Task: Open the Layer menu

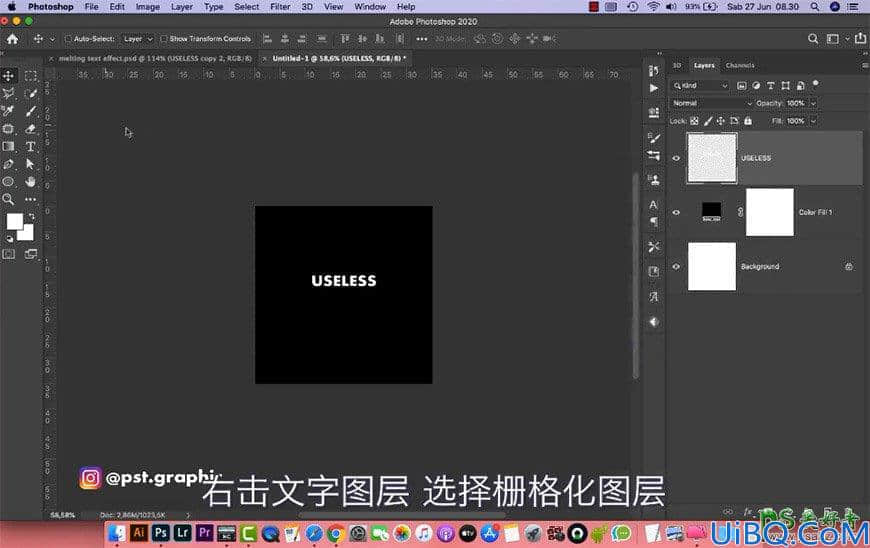Action: (x=181, y=7)
